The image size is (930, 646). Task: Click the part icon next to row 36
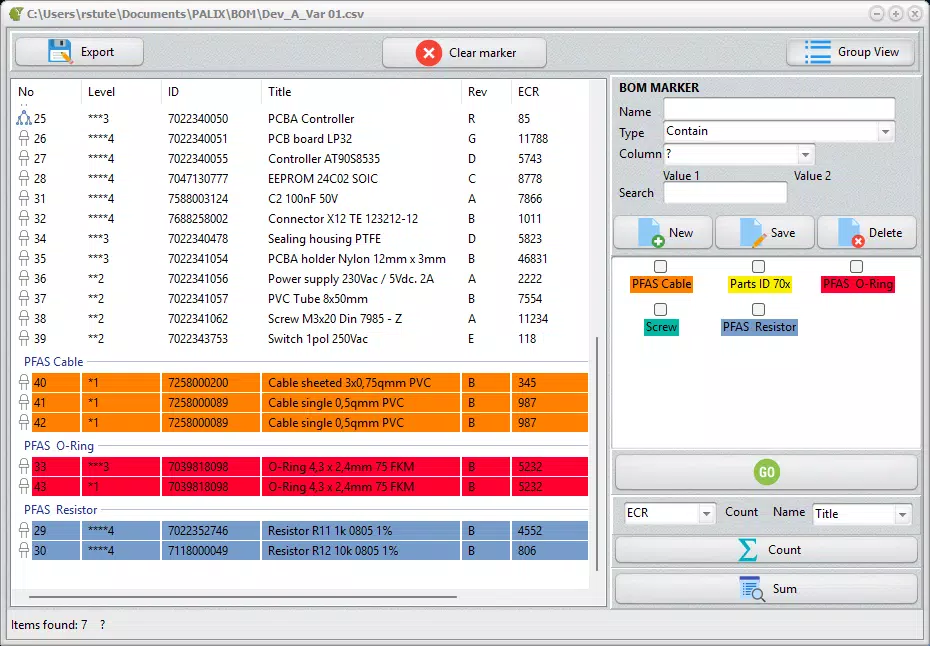point(24,278)
